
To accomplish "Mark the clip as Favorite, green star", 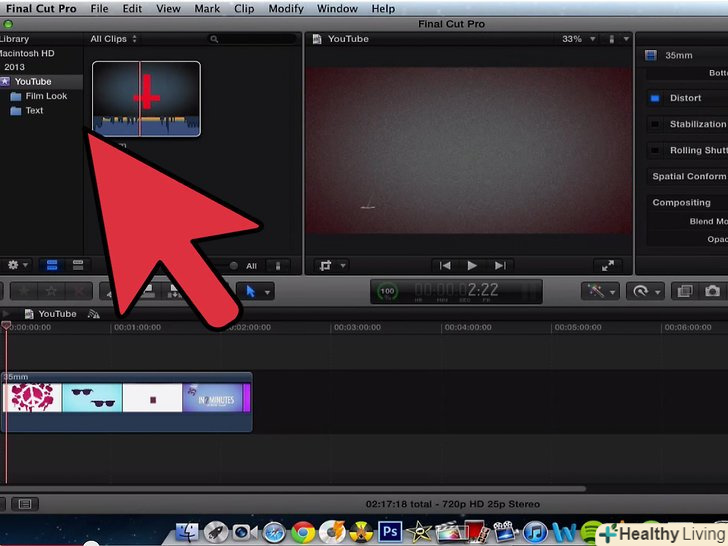I will 24,292.
